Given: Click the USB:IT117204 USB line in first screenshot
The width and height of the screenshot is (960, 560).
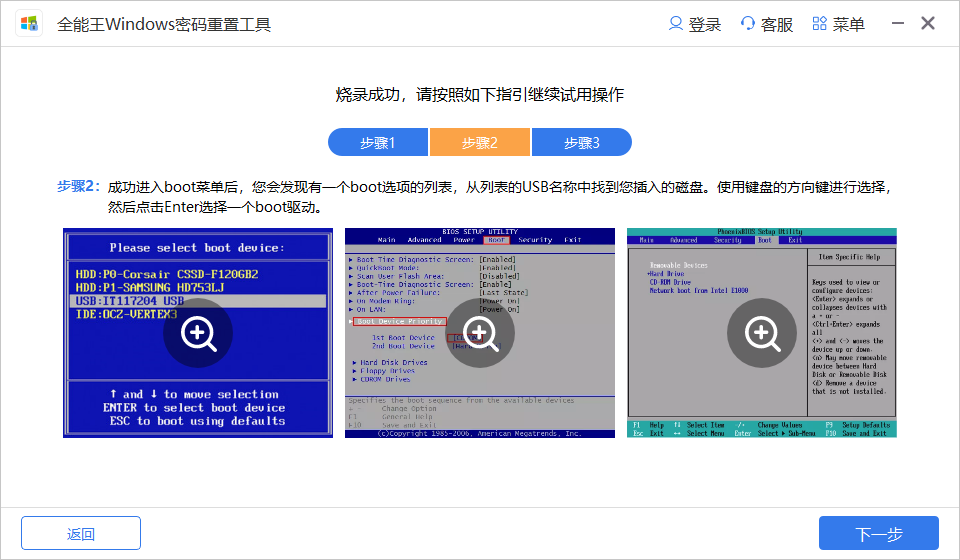Looking at the screenshot, I should (x=130, y=301).
